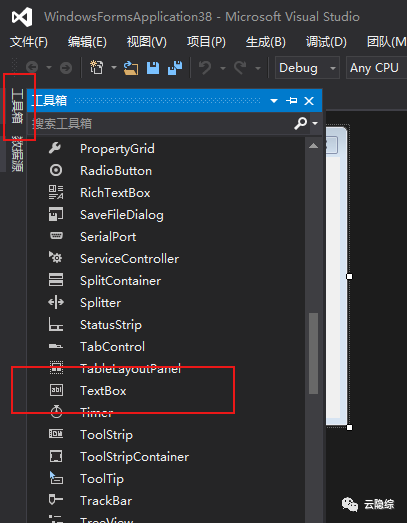Select the TabControl control icon
The image size is (407, 523).
56,346
